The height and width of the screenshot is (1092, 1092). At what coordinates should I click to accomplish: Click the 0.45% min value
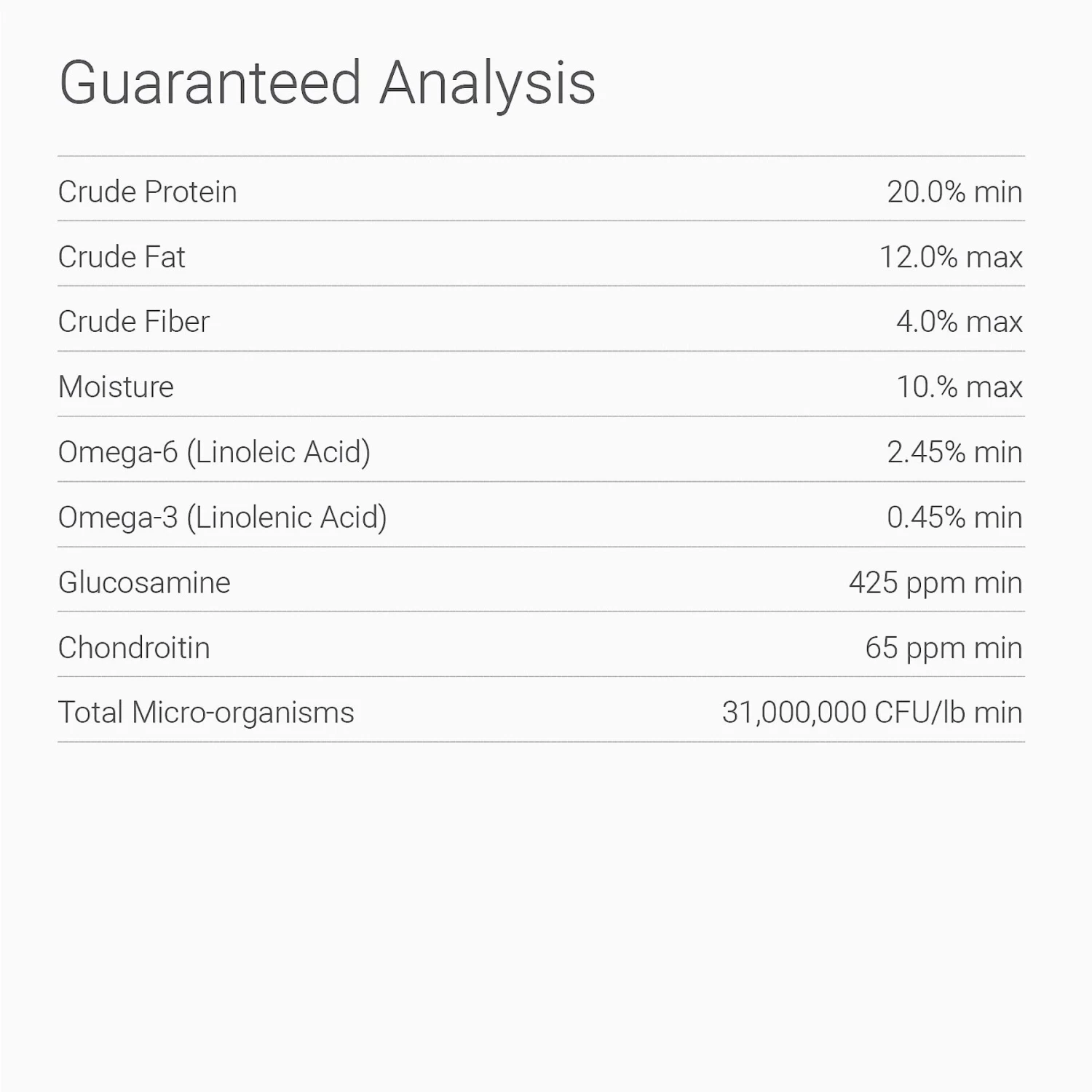(x=954, y=518)
